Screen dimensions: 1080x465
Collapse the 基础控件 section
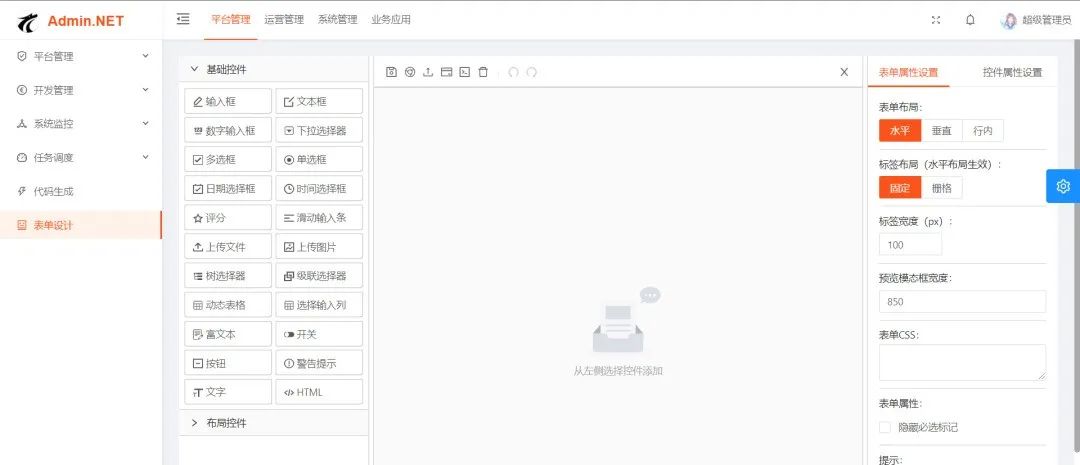coord(274,70)
